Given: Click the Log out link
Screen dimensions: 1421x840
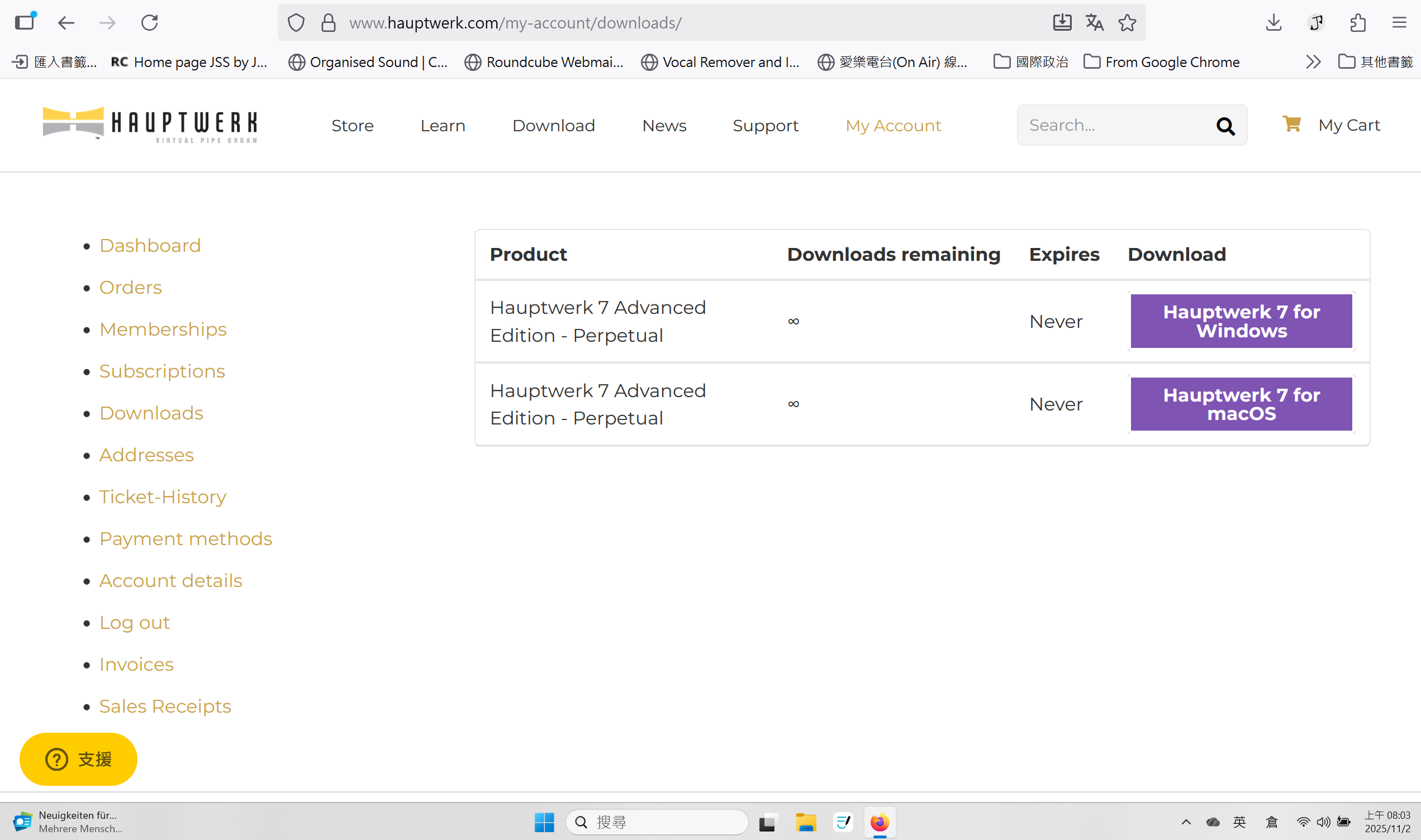Looking at the screenshot, I should [x=134, y=623].
